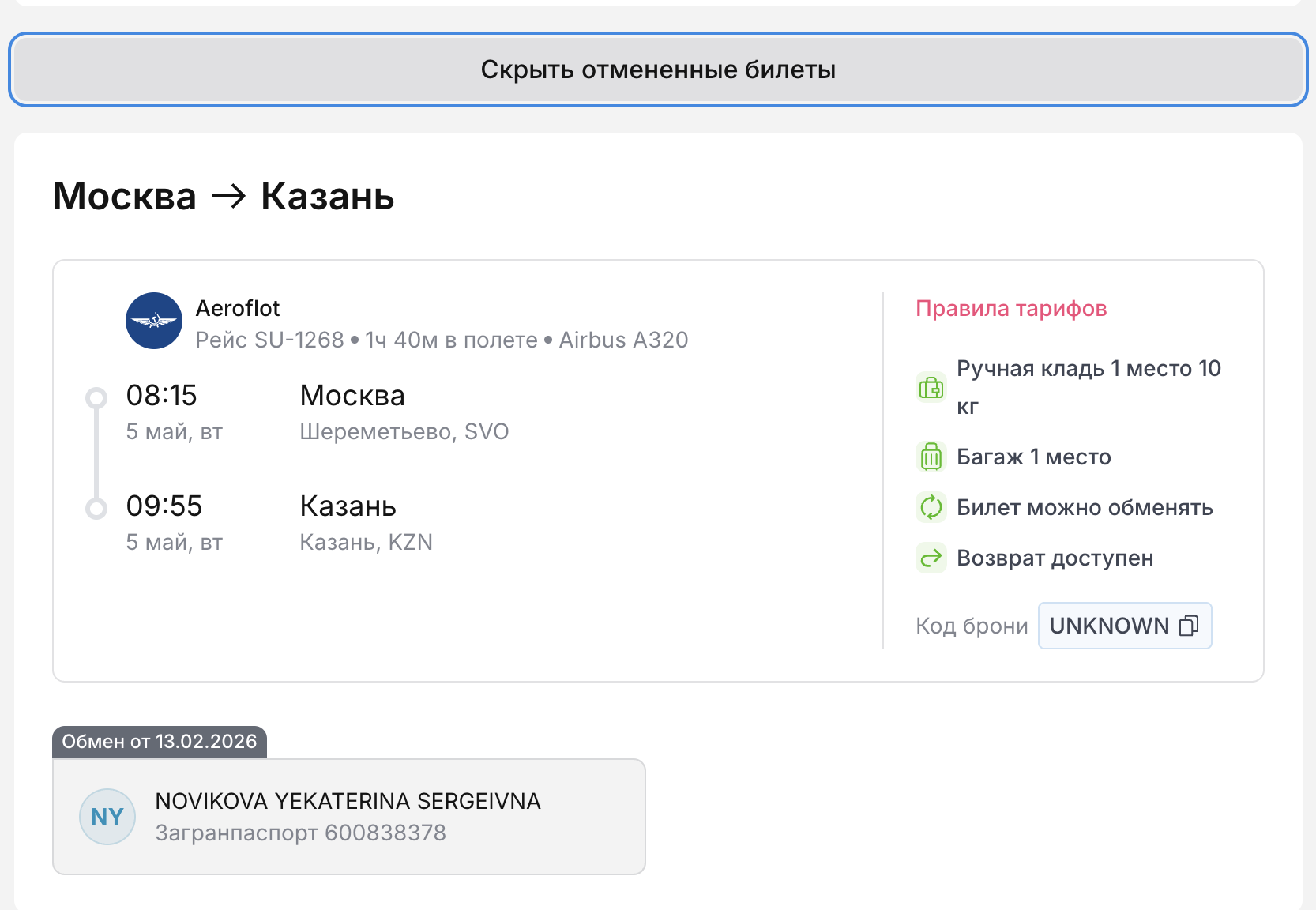The image size is (1316, 910).
Task: Click the UNKNOWN booking code text
Action: pos(1109,626)
